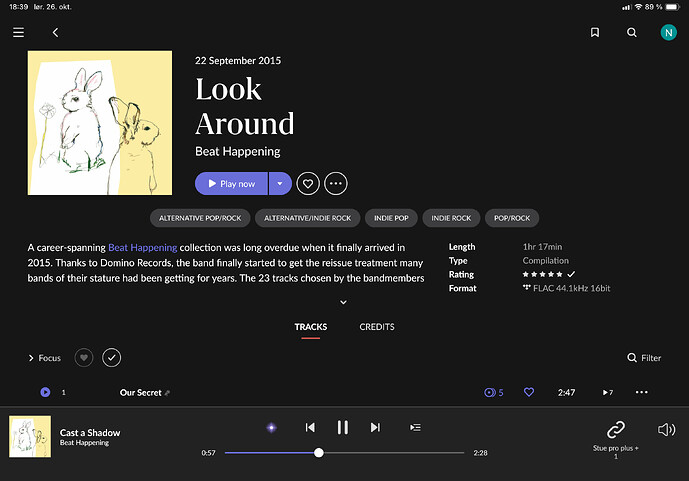
Task: Open play count indicator for Our Secret
Action: click(608, 392)
